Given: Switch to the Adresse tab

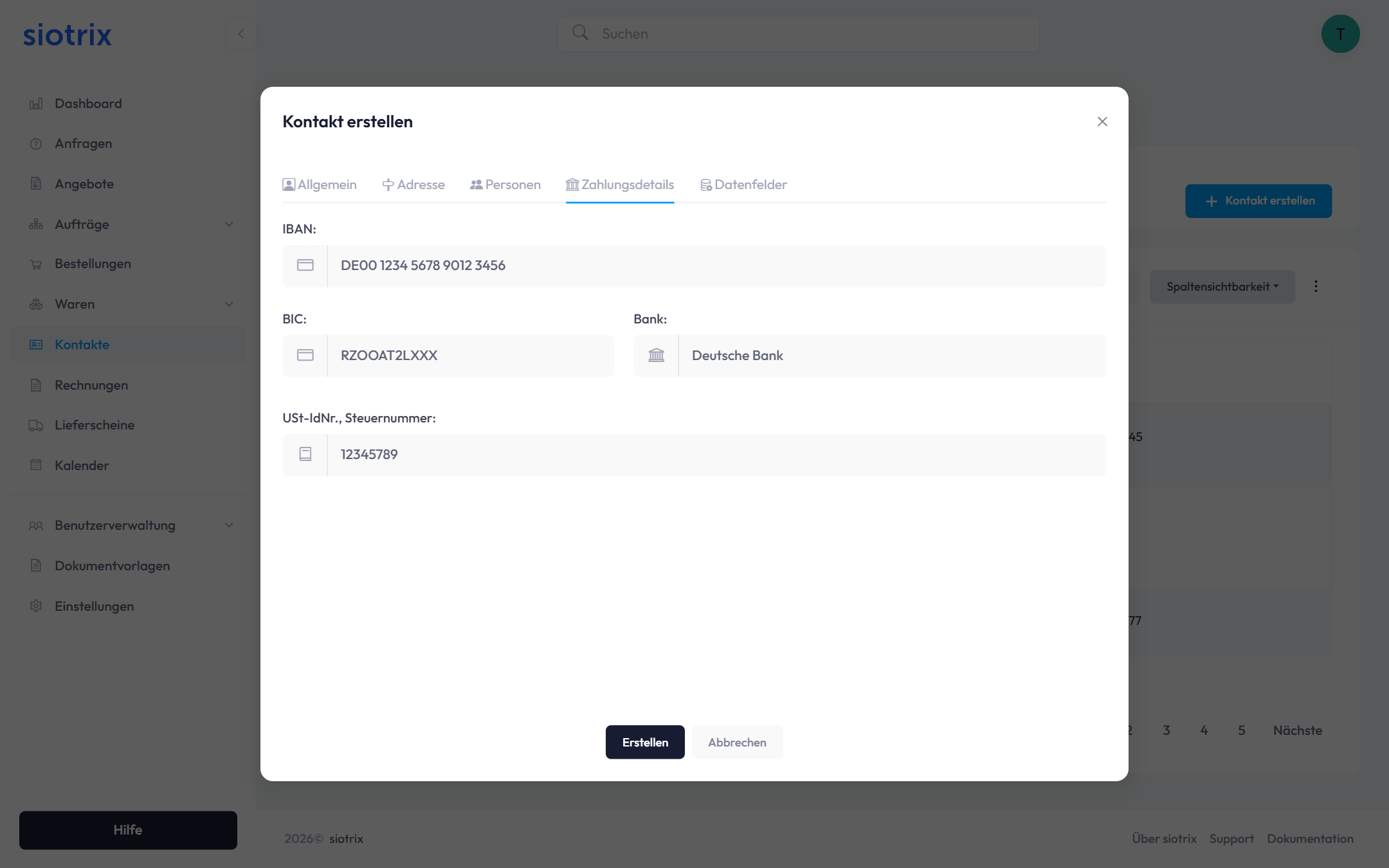Looking at the screenshot, I should [413, 185].
